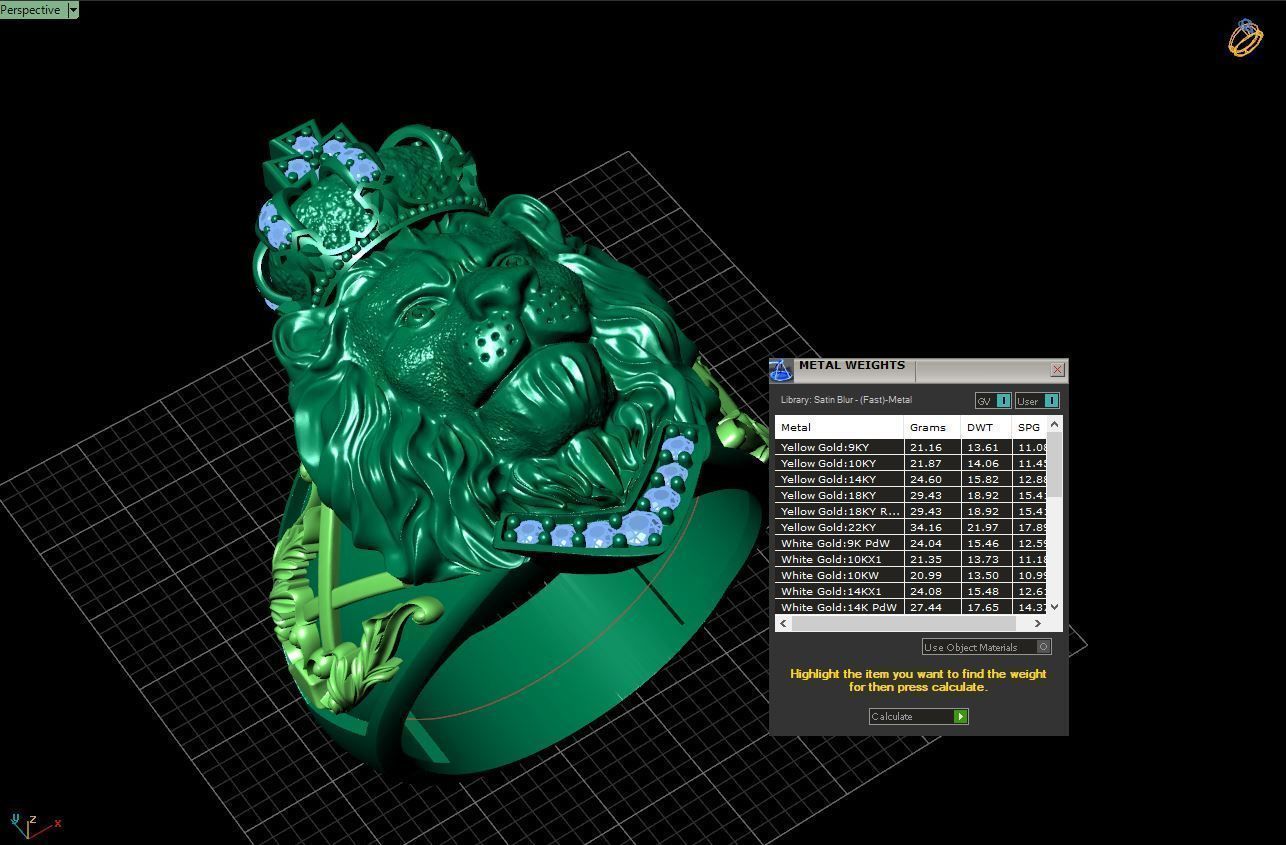Select the White Gold:10KW row

point(911,575)
